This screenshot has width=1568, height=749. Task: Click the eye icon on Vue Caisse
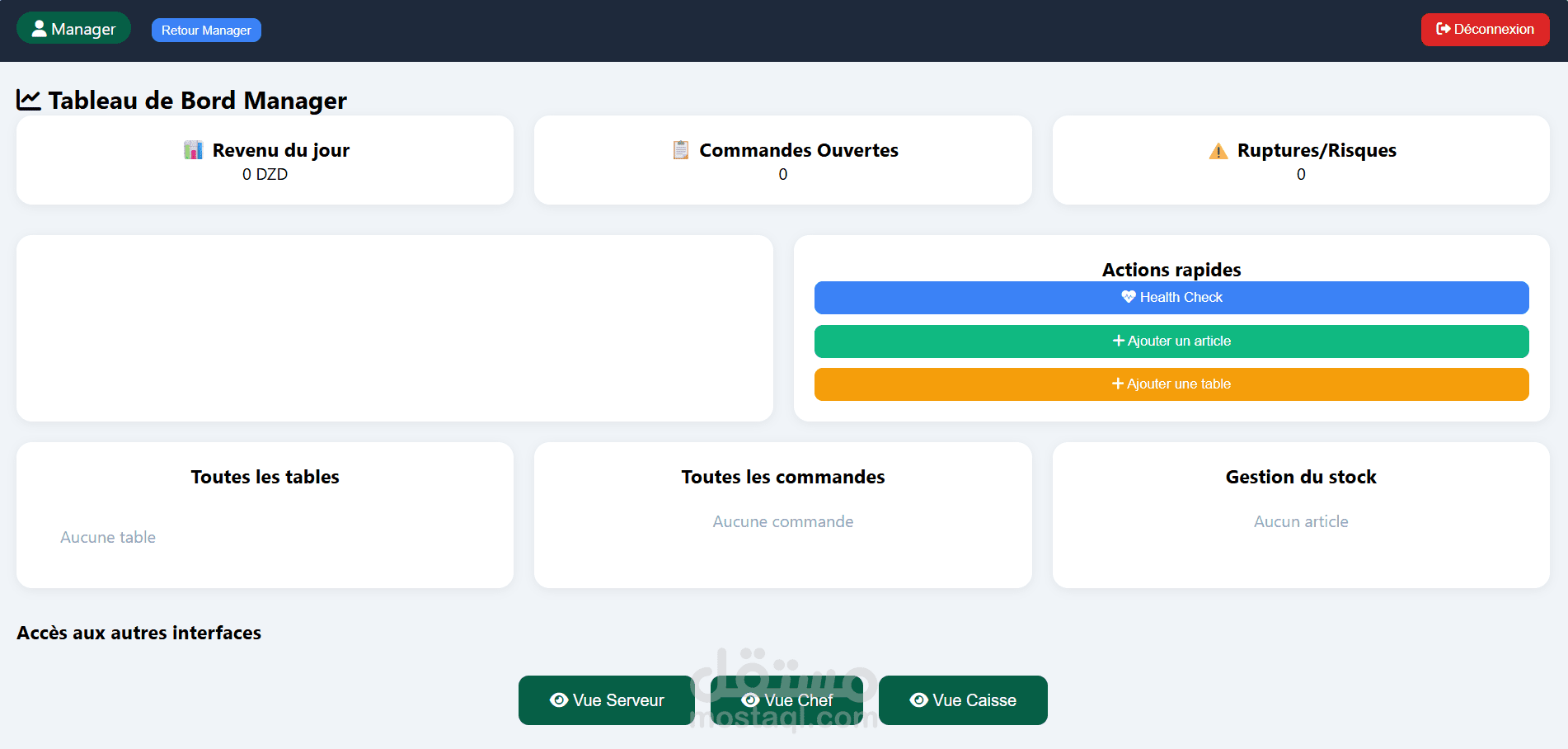(919, 700)
